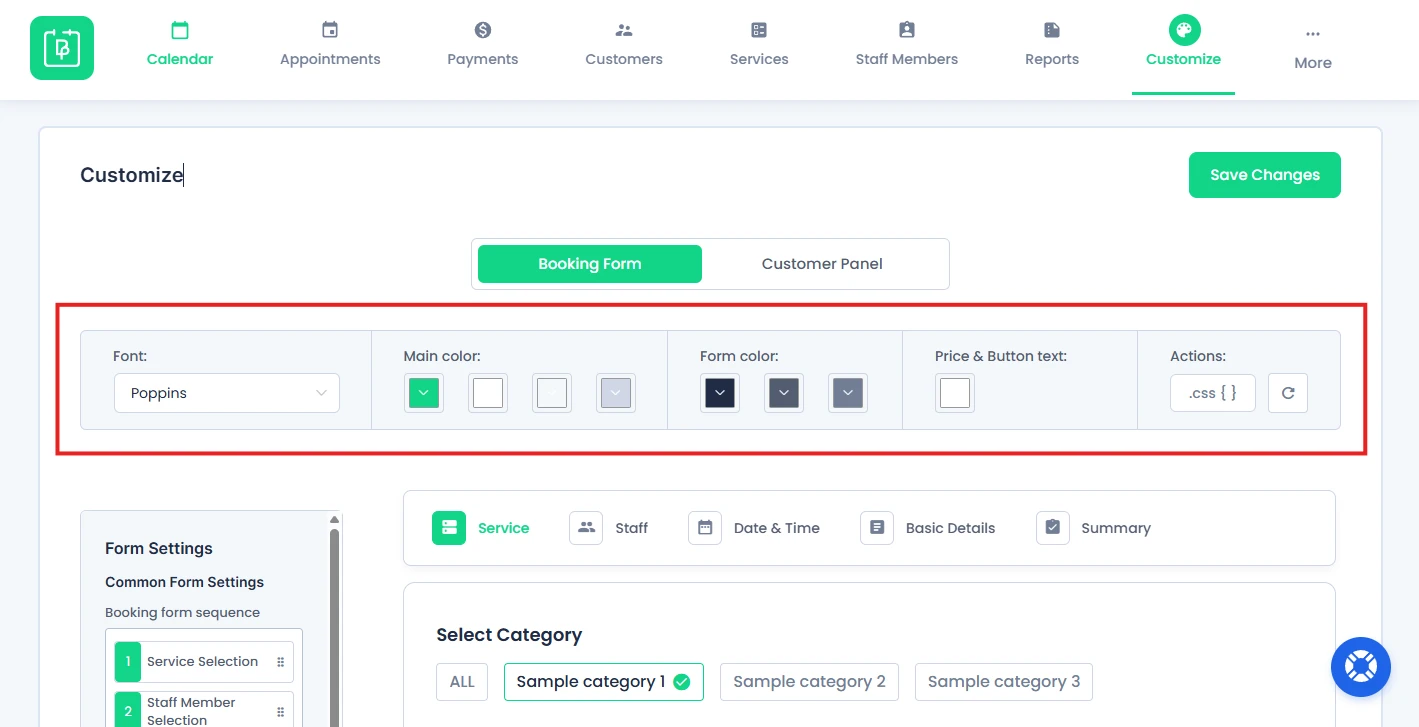Open the green Main color picker
Viewport: 1419px width, 727px height.
pos(424,393)
